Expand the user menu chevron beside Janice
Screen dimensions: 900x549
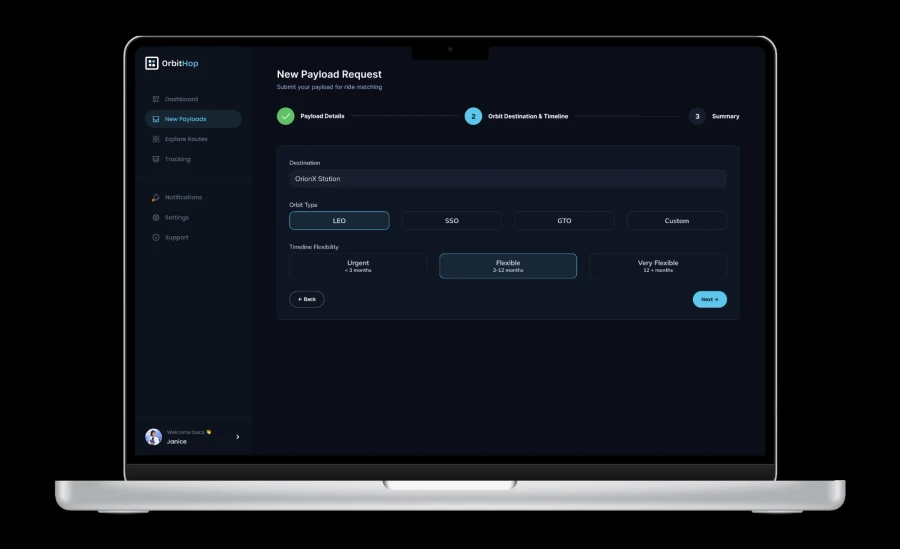pyautogui.click(x=238, y=437)
